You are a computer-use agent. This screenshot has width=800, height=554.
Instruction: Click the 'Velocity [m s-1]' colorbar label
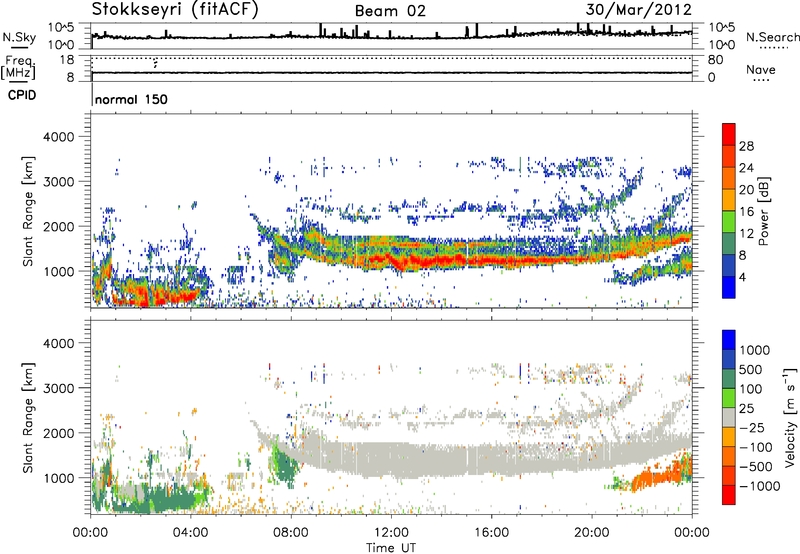click(x=790, y=416)
